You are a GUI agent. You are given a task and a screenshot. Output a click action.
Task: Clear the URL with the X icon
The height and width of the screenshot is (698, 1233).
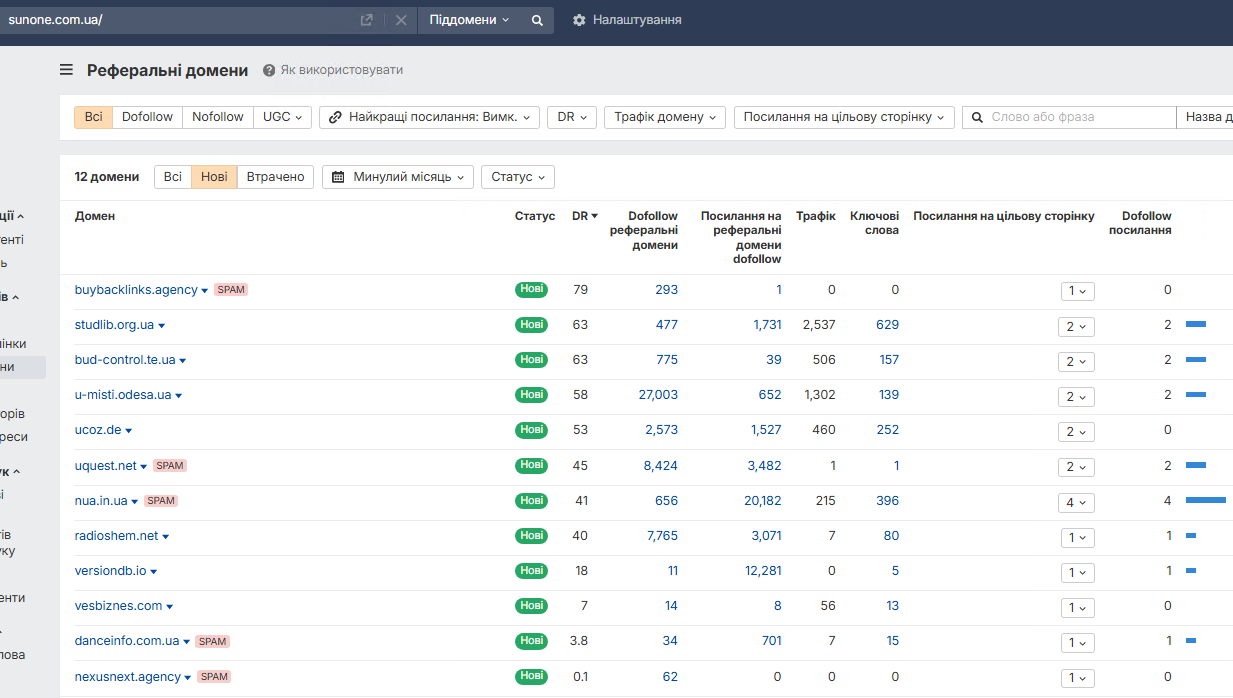(401, 20)
